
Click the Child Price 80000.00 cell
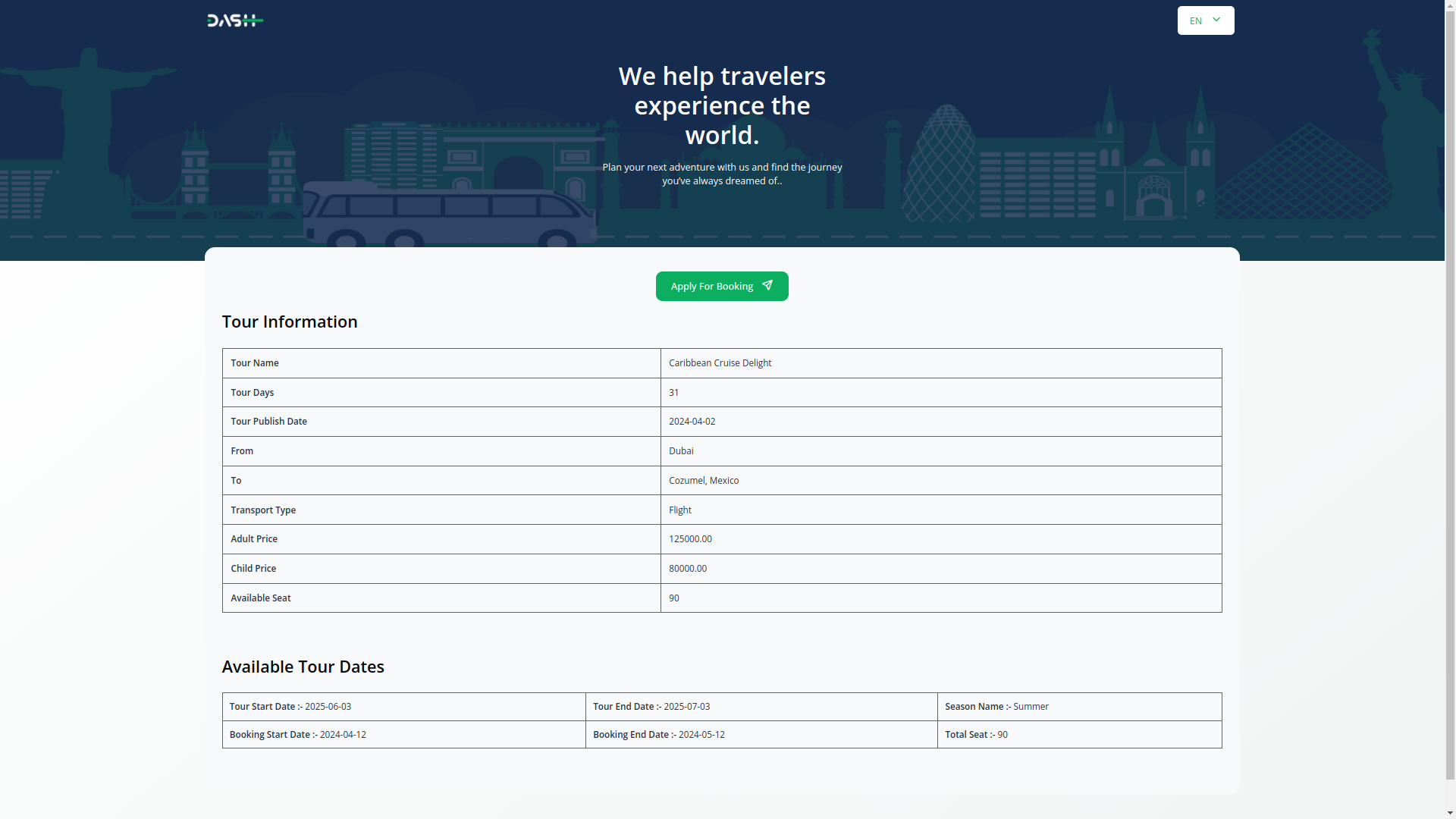tap(687, 569)
